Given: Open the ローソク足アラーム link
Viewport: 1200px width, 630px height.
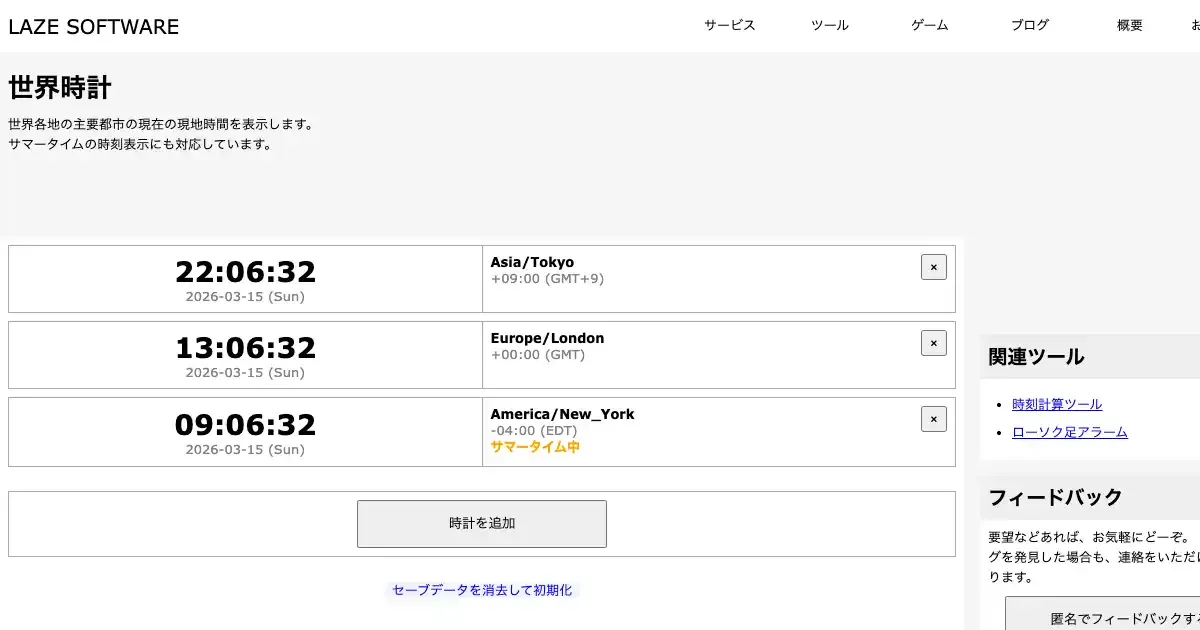Looking at the screenshot, I should [1069, 432].
